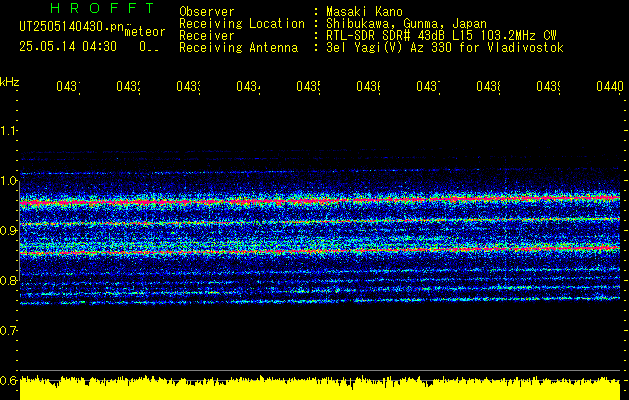Click the date stamp 25.05.14 04:30

point(68,47)
